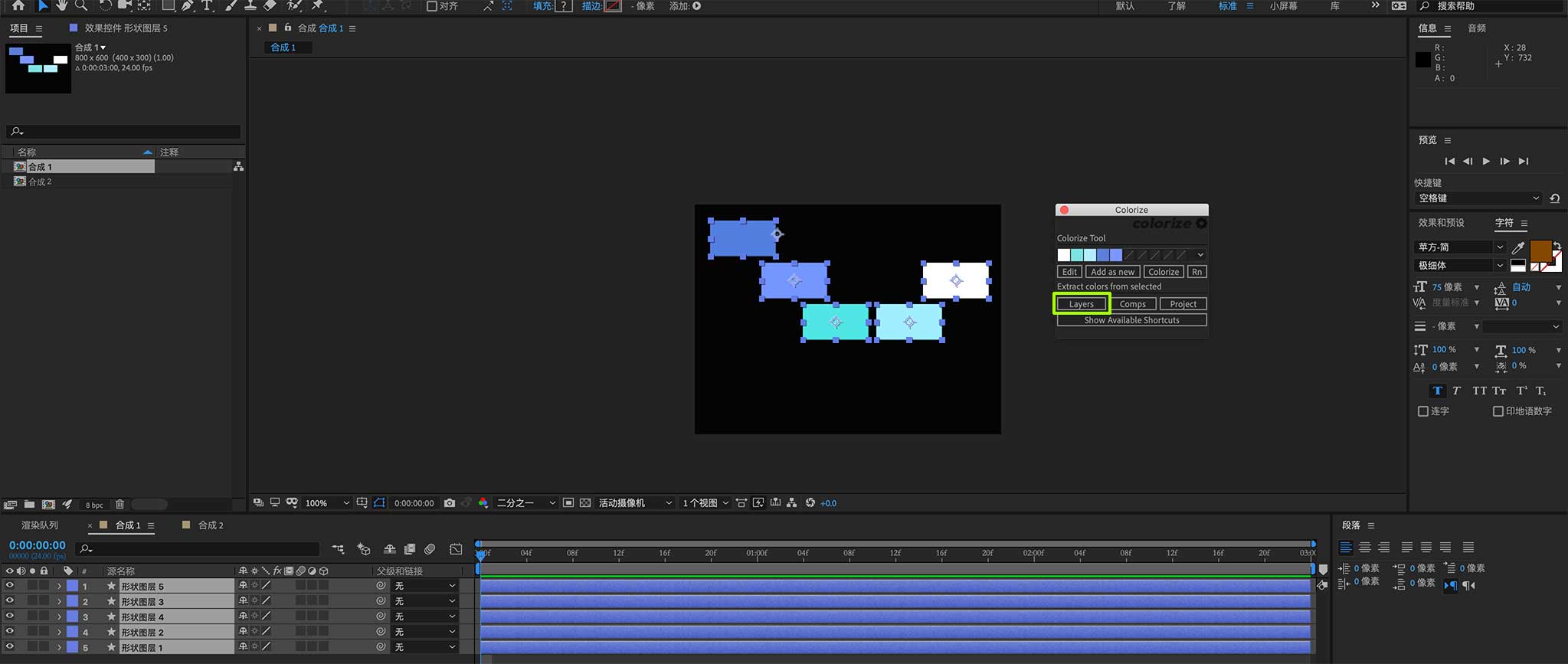Click the Home icon in the toolbar
Screen dimensions: 1568x664
point(18,5)
